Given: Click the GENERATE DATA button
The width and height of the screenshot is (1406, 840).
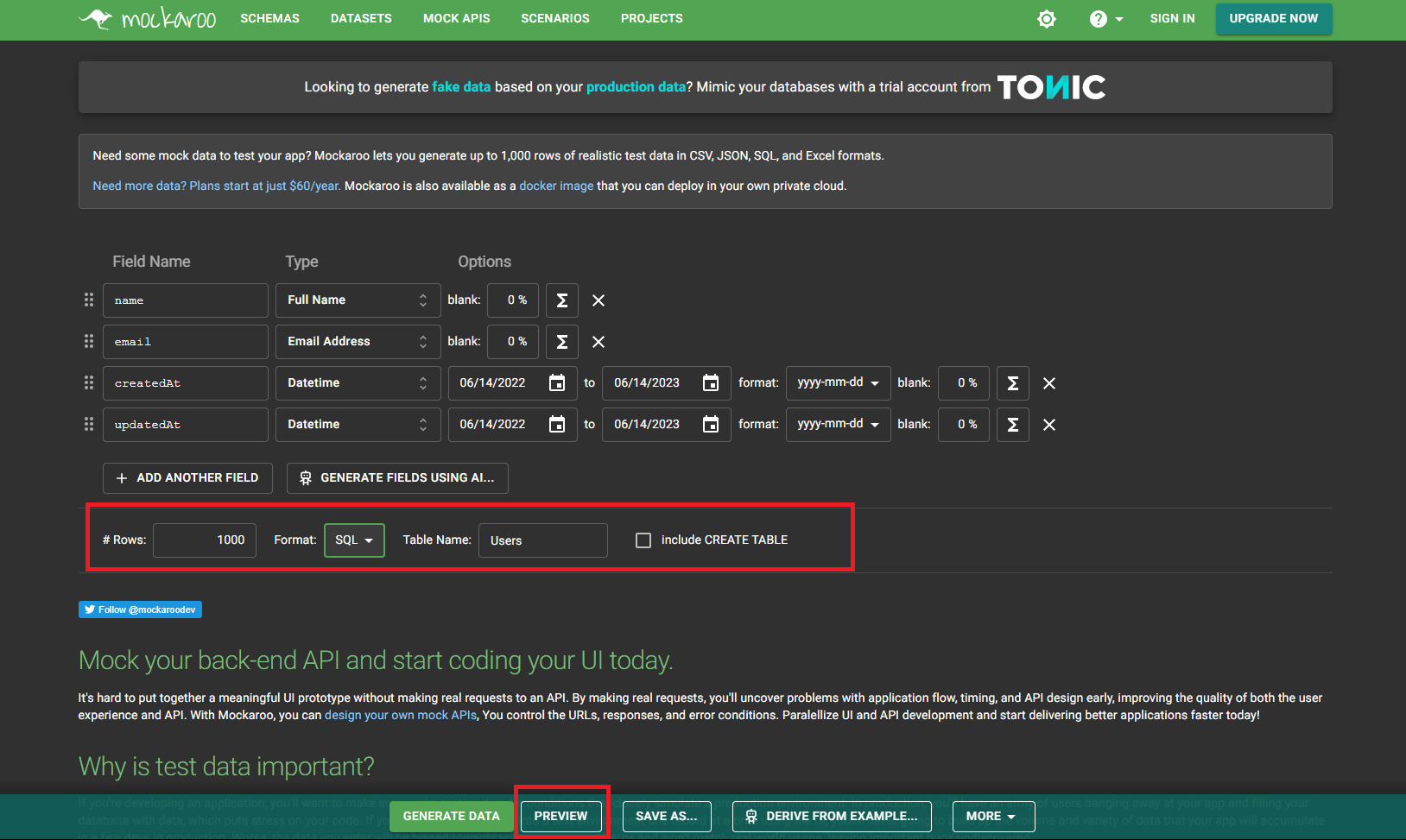Looking at the screenshot, I should click(x=451, y=817).
